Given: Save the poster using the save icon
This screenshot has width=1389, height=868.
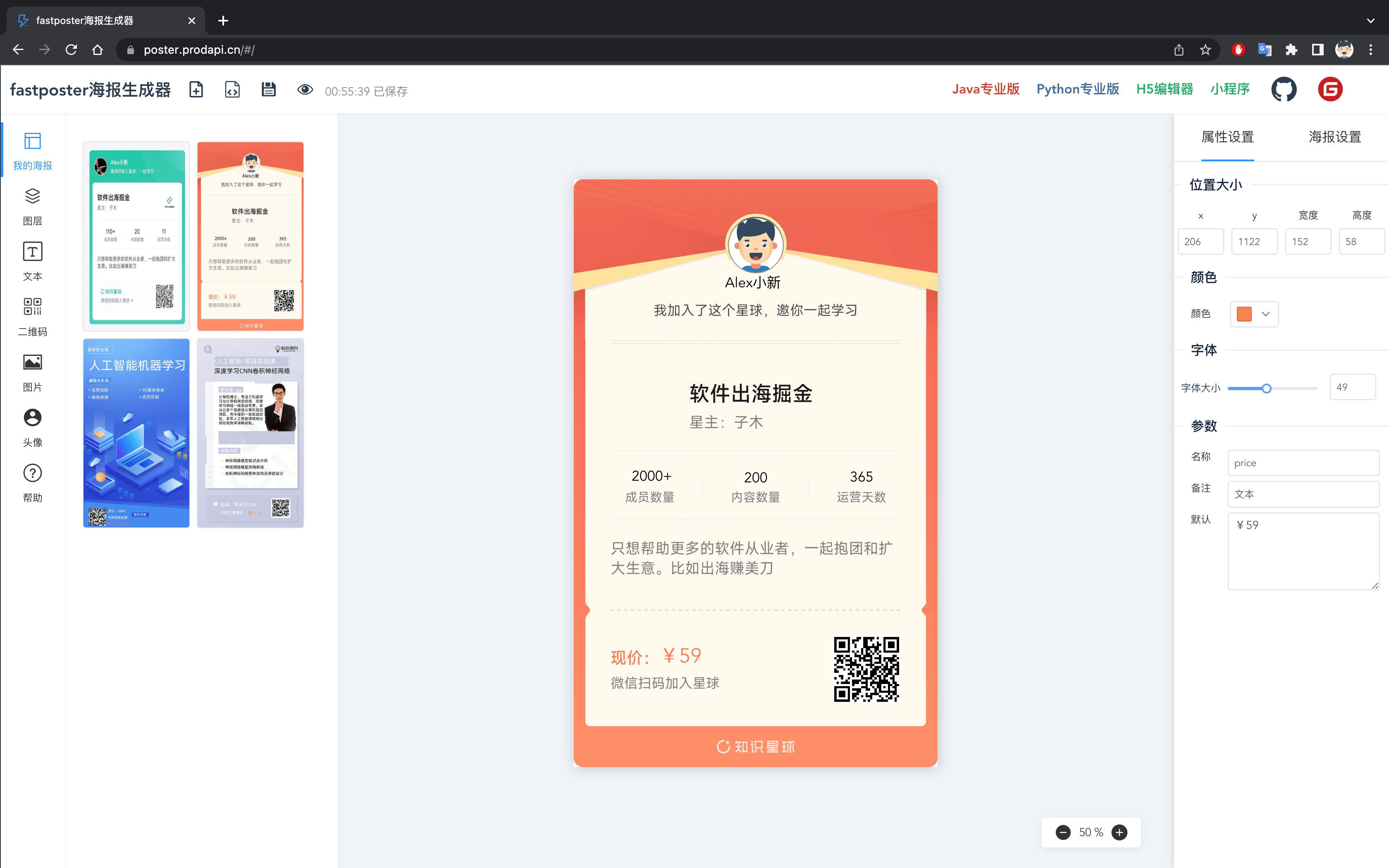Looking at the screenshot, I should click(269, 90).
